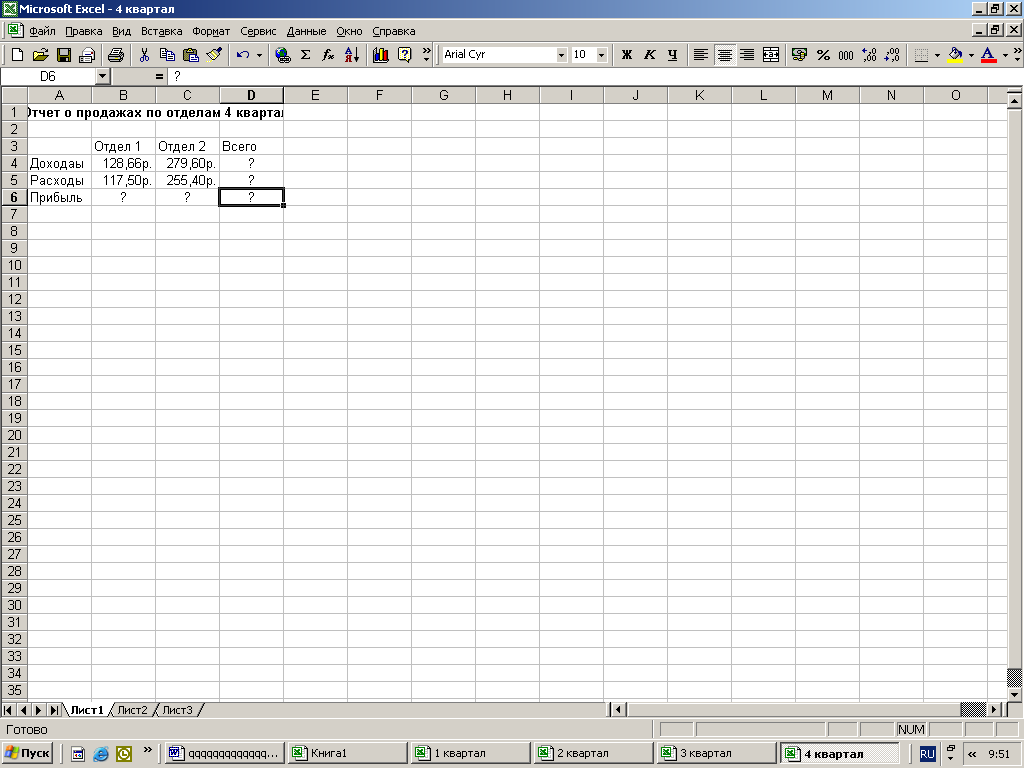
Task: Undo the last action
Action: pos(243,55)
